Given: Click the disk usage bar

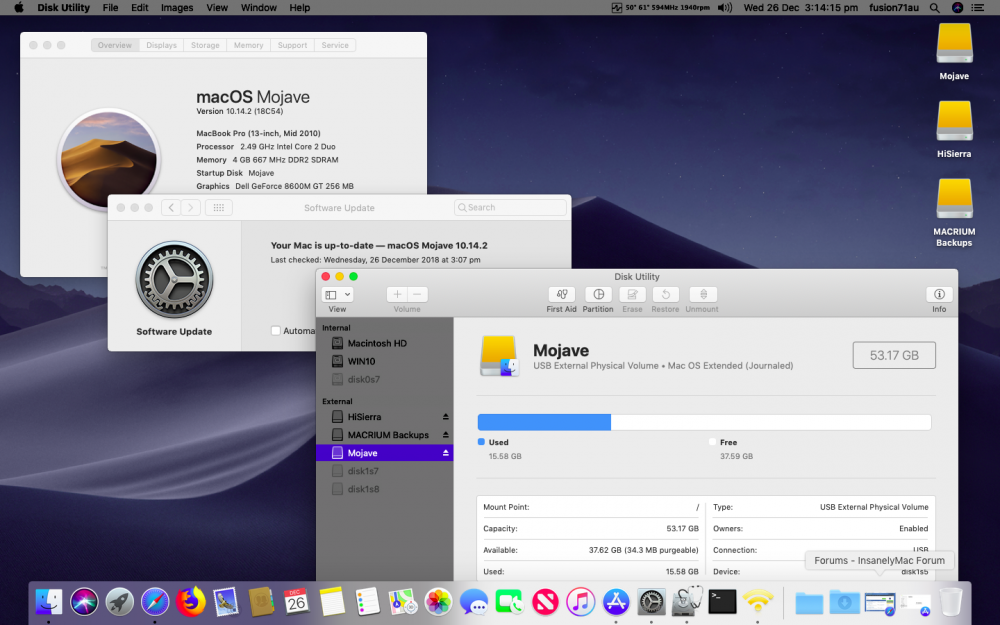Looking at the screenshot, I should [704, 422].
